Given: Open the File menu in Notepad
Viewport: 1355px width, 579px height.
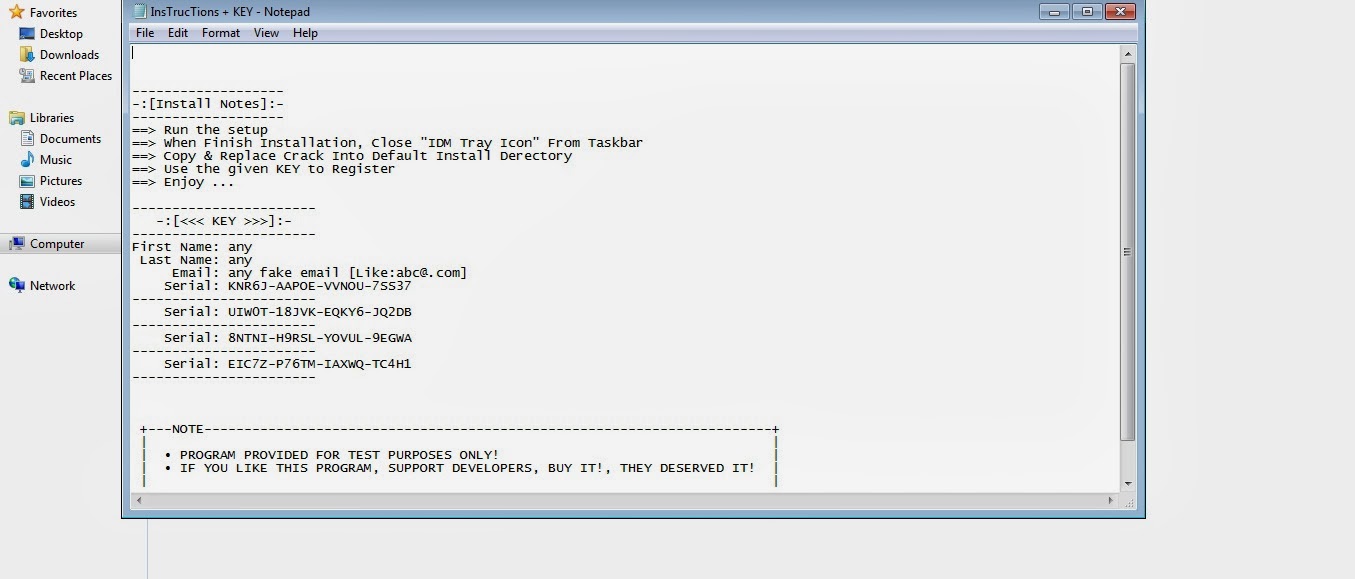Looking at the screenshot, I should [x=145, y=33].
